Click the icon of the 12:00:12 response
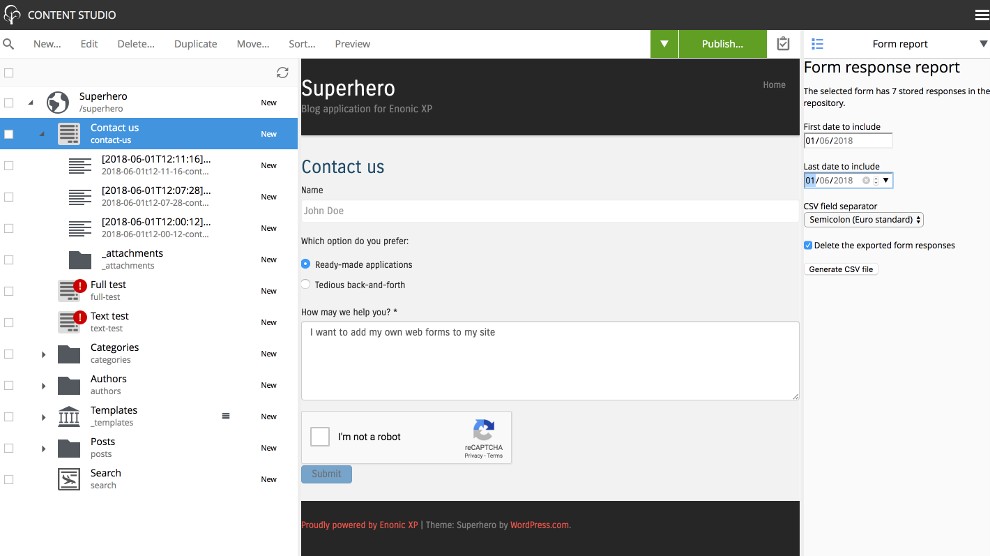 [x=80, y=228]
